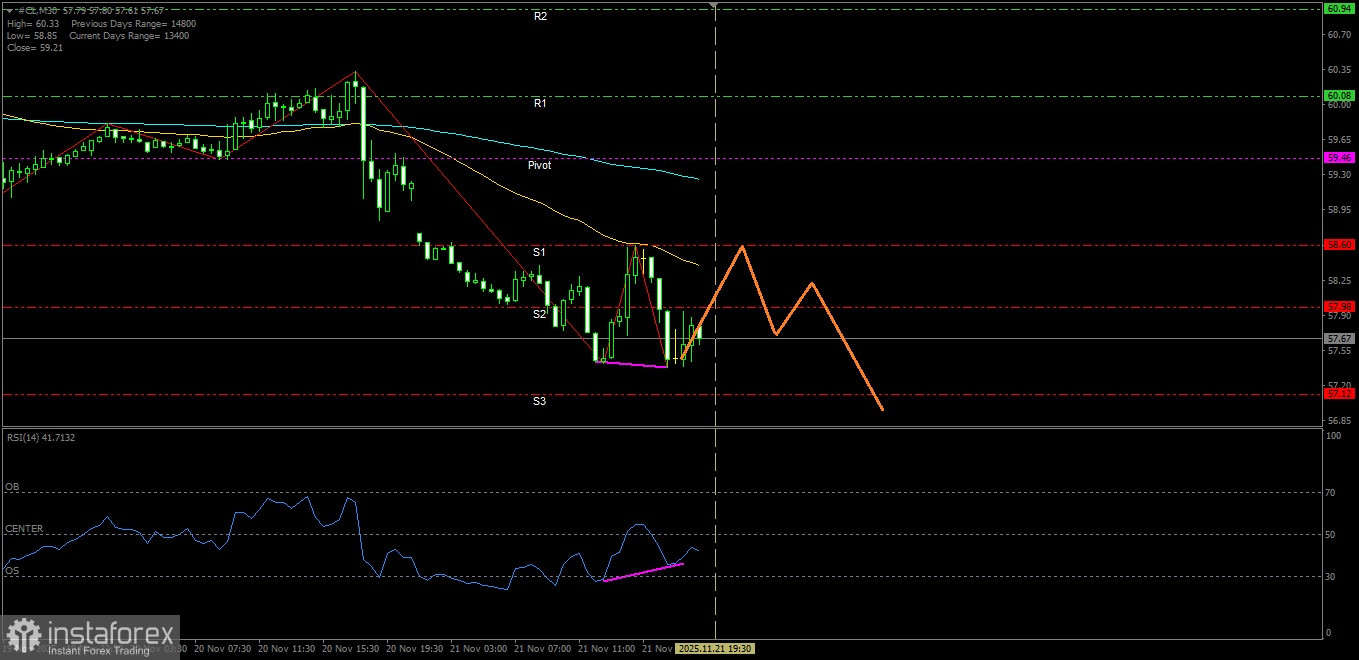
Task: Click the CENTER label in RSI panel
Action: [x=24, y=528]
